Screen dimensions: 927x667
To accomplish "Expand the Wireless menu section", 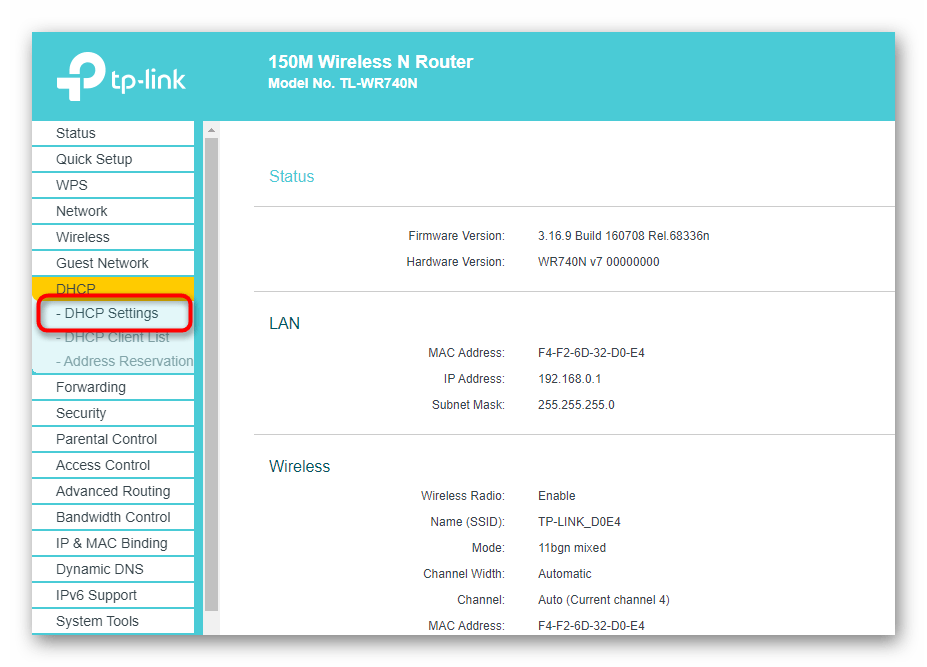I will tap(83, 237).
